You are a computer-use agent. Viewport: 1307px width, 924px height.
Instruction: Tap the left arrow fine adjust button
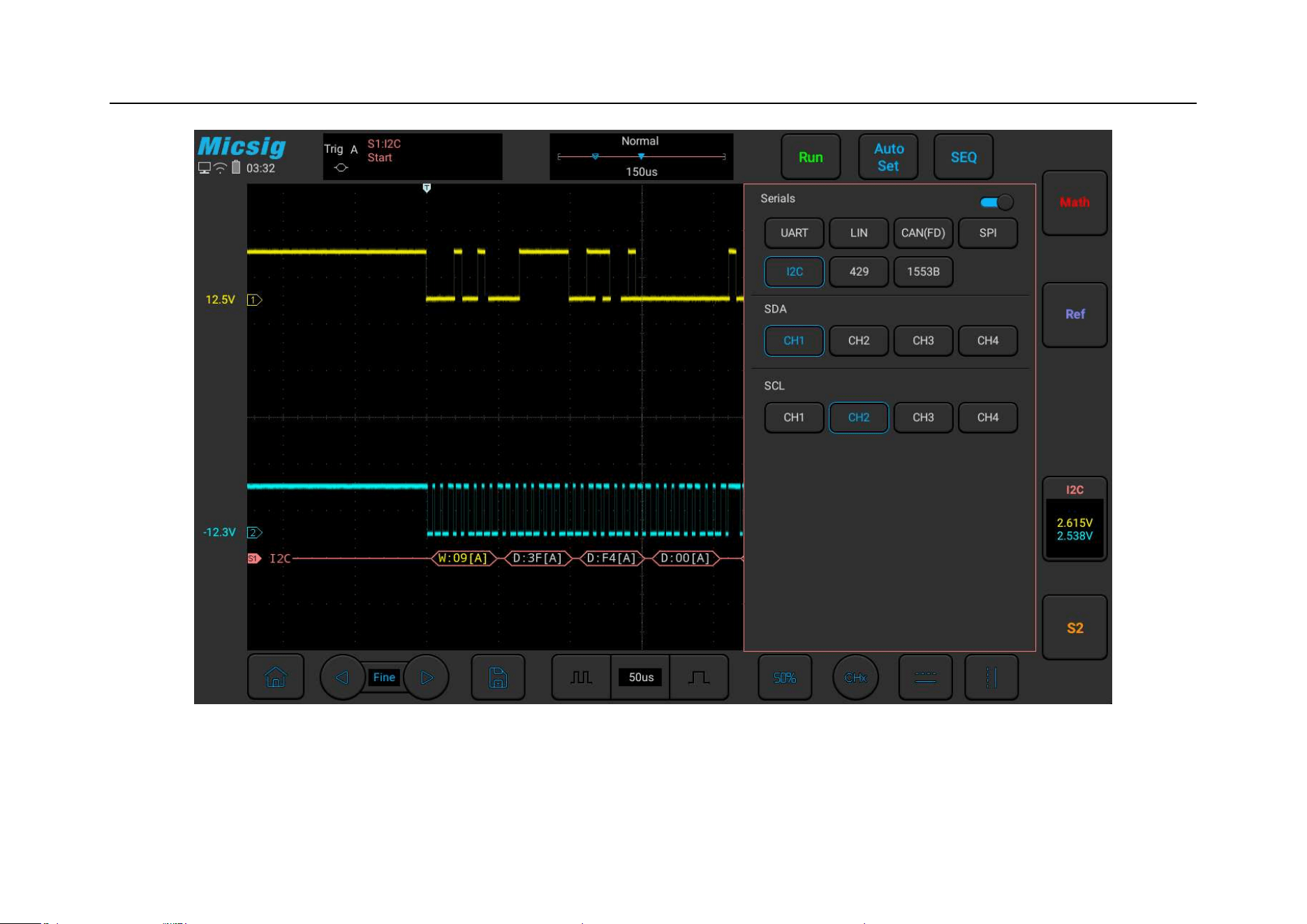click(342, 677)
